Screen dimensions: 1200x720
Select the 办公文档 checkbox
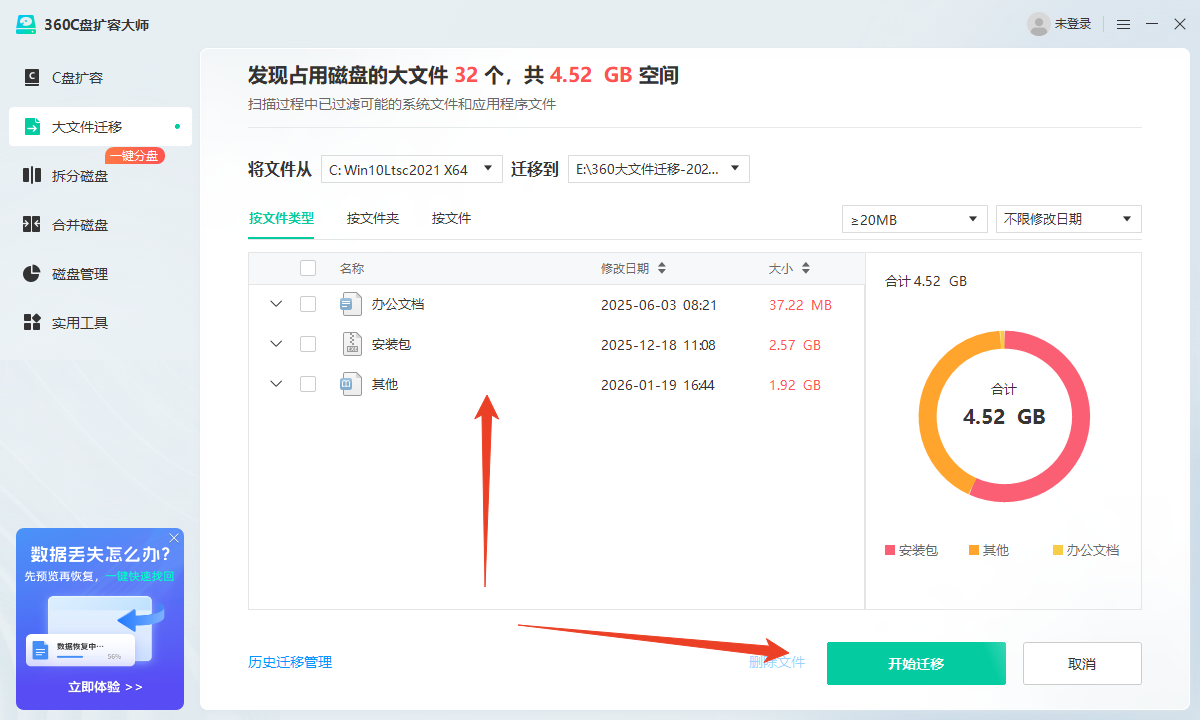tap(308, 303)
